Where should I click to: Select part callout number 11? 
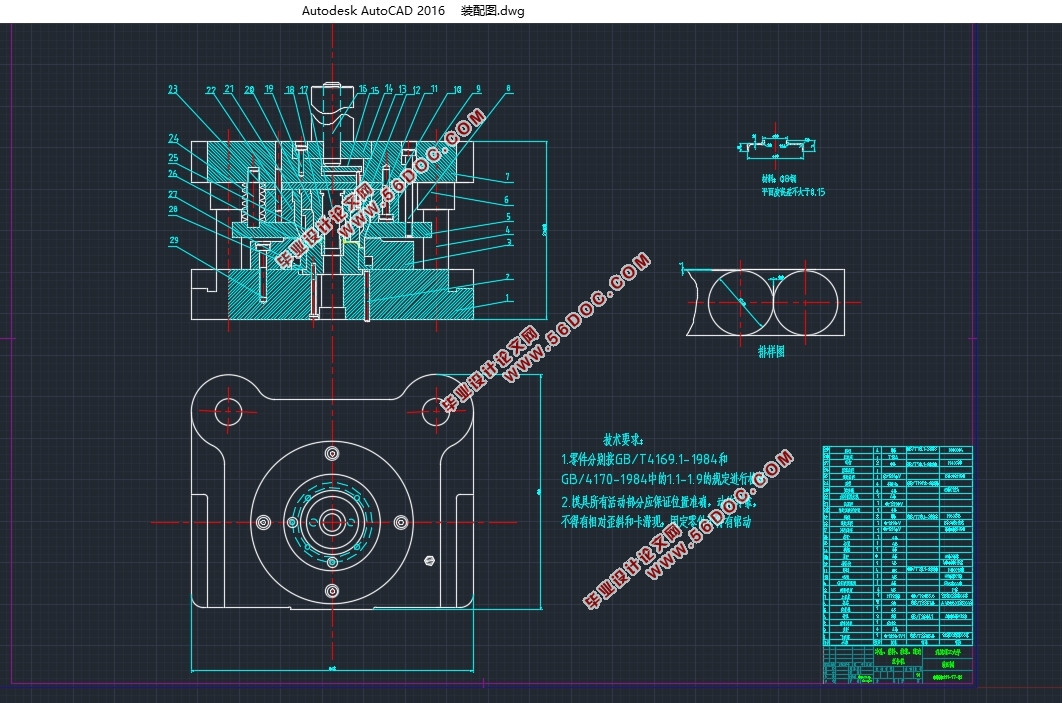pyautogui.click(x=434, y=89)
